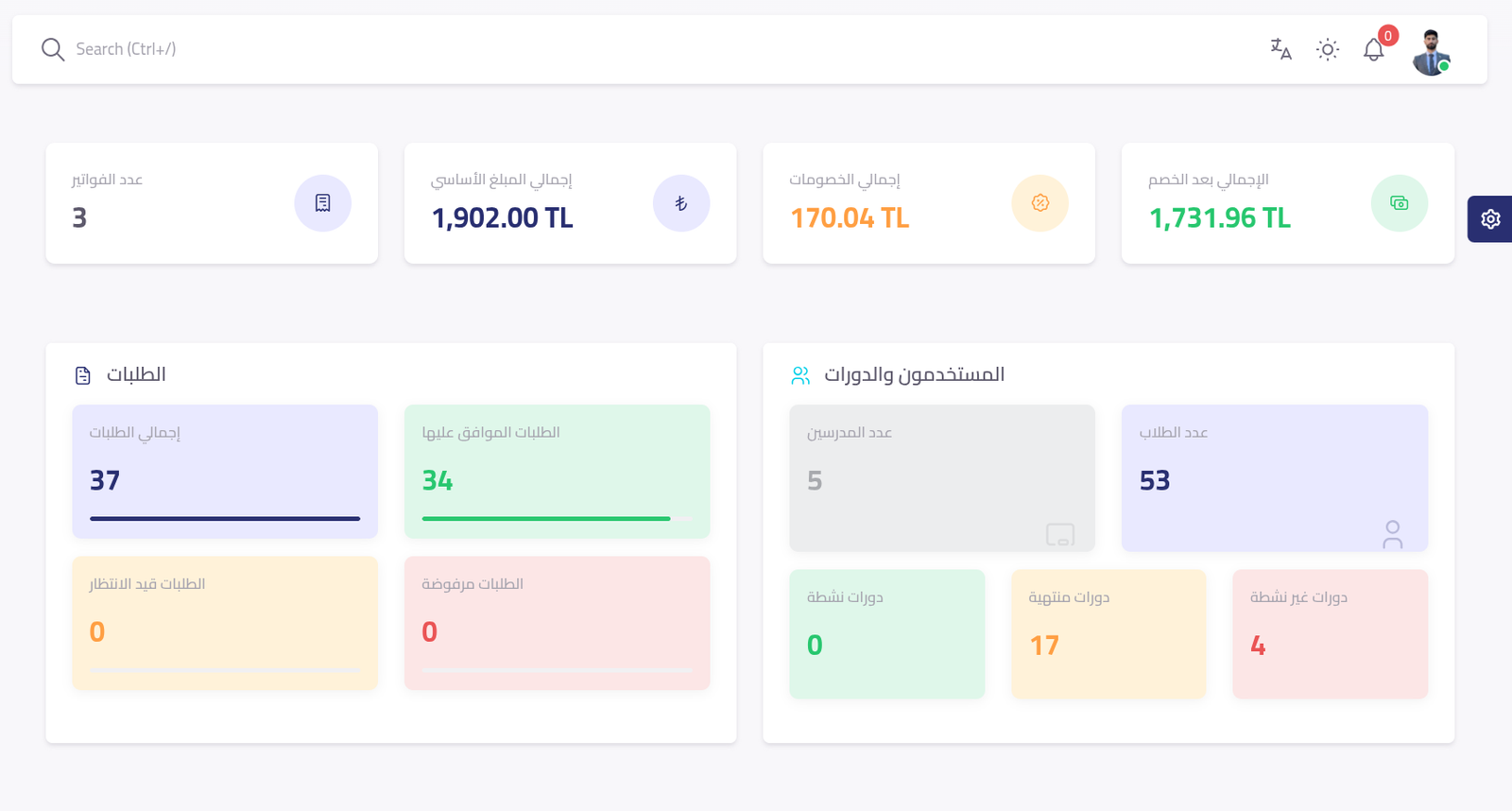Open the user profile avatar menu
The image size is (1512, 811).
1431,52
